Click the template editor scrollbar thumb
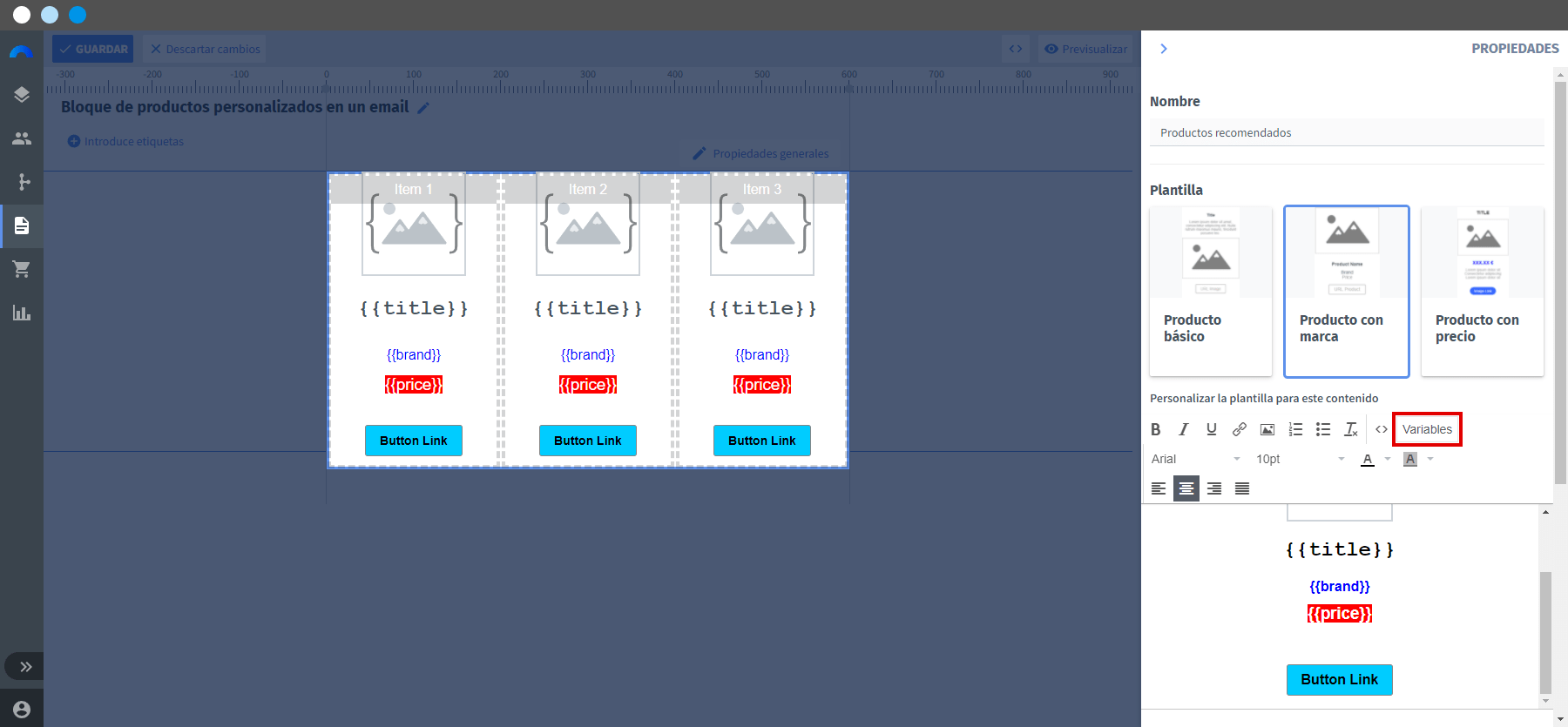Image resolution: width=1568 pixels, height=727 pixels. (1546, 632)
